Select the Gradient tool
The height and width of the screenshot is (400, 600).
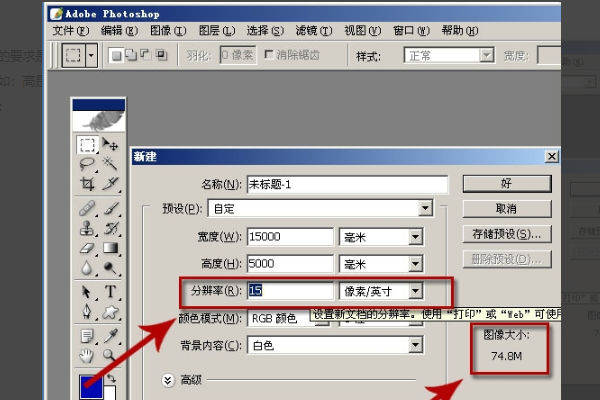(x=110, y=248)
